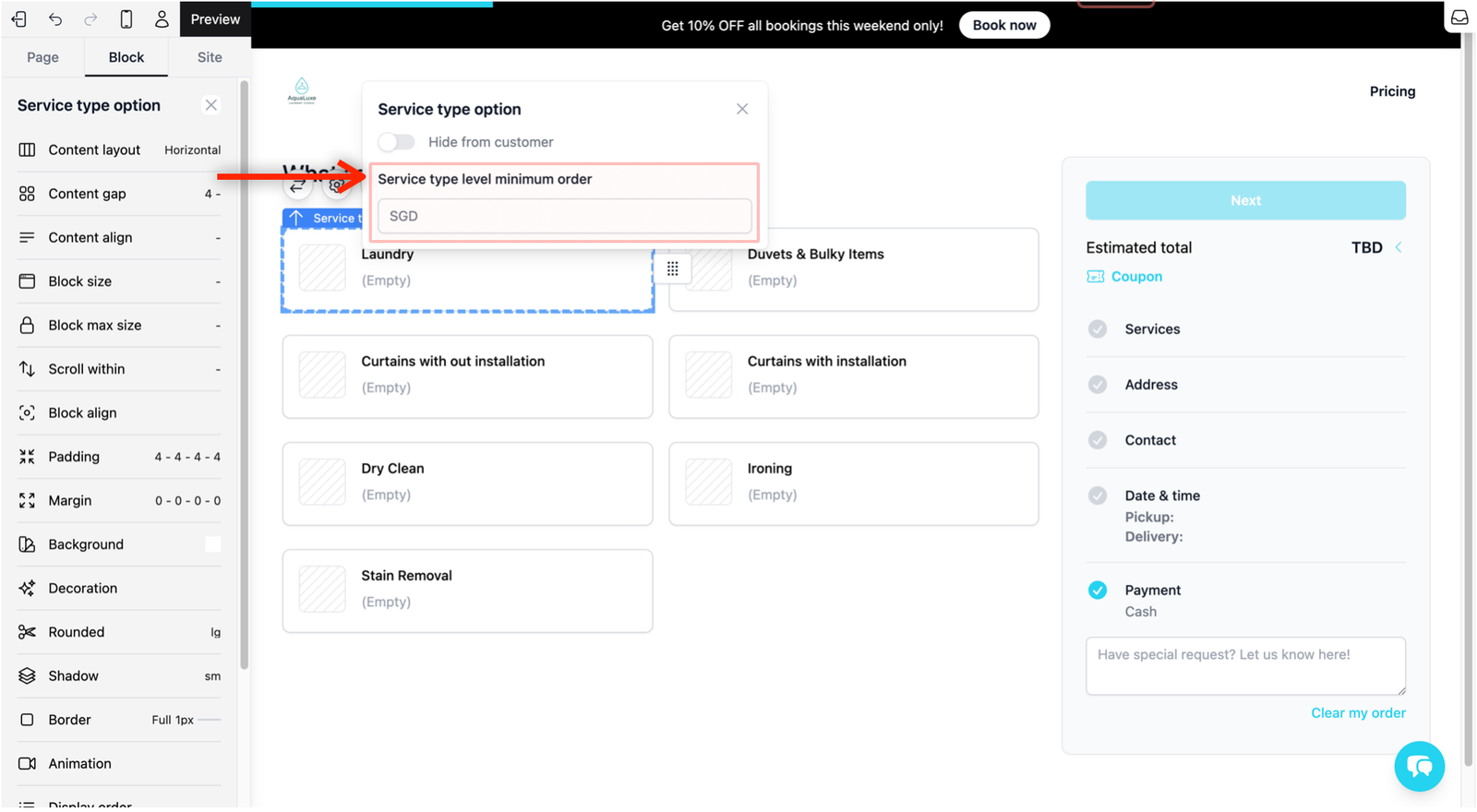The height and width of the screenshot is (812, 1477).
Task: Select the Payment checkmark step
Action: 1098,591
